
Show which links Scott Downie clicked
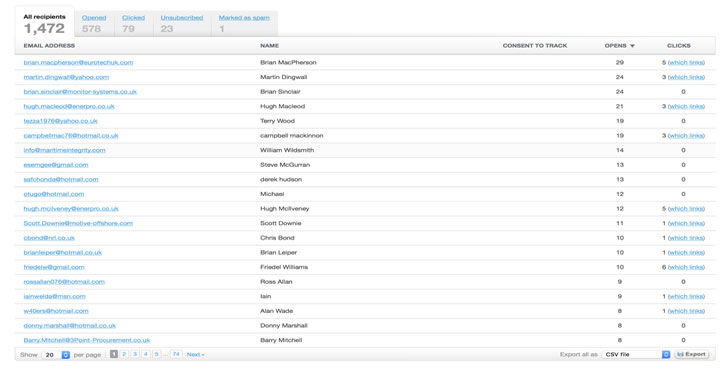coord(686,223)
